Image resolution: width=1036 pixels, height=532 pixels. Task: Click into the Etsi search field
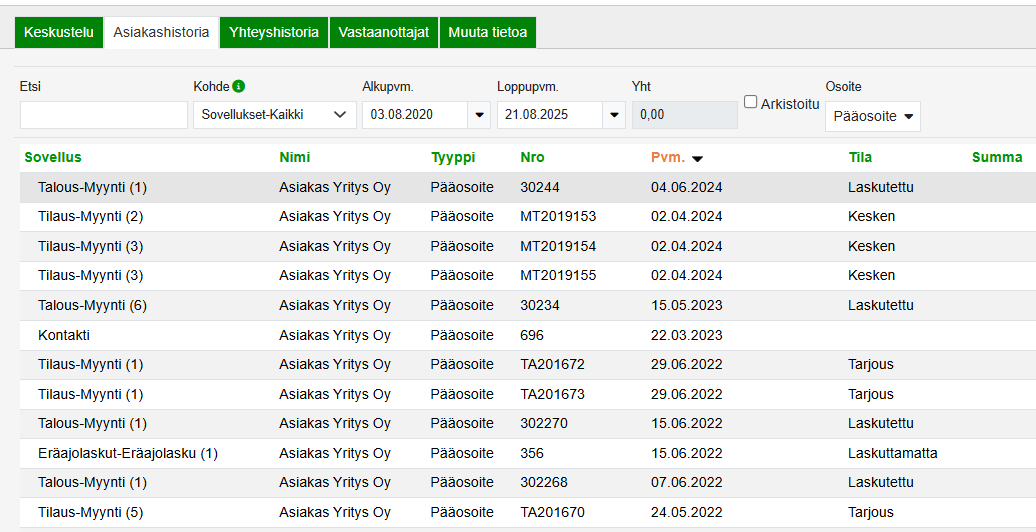(x=103, y=115)
